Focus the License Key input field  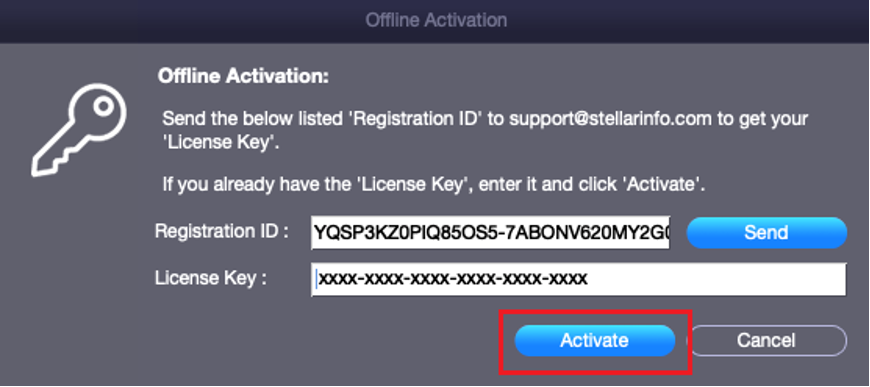579,279
